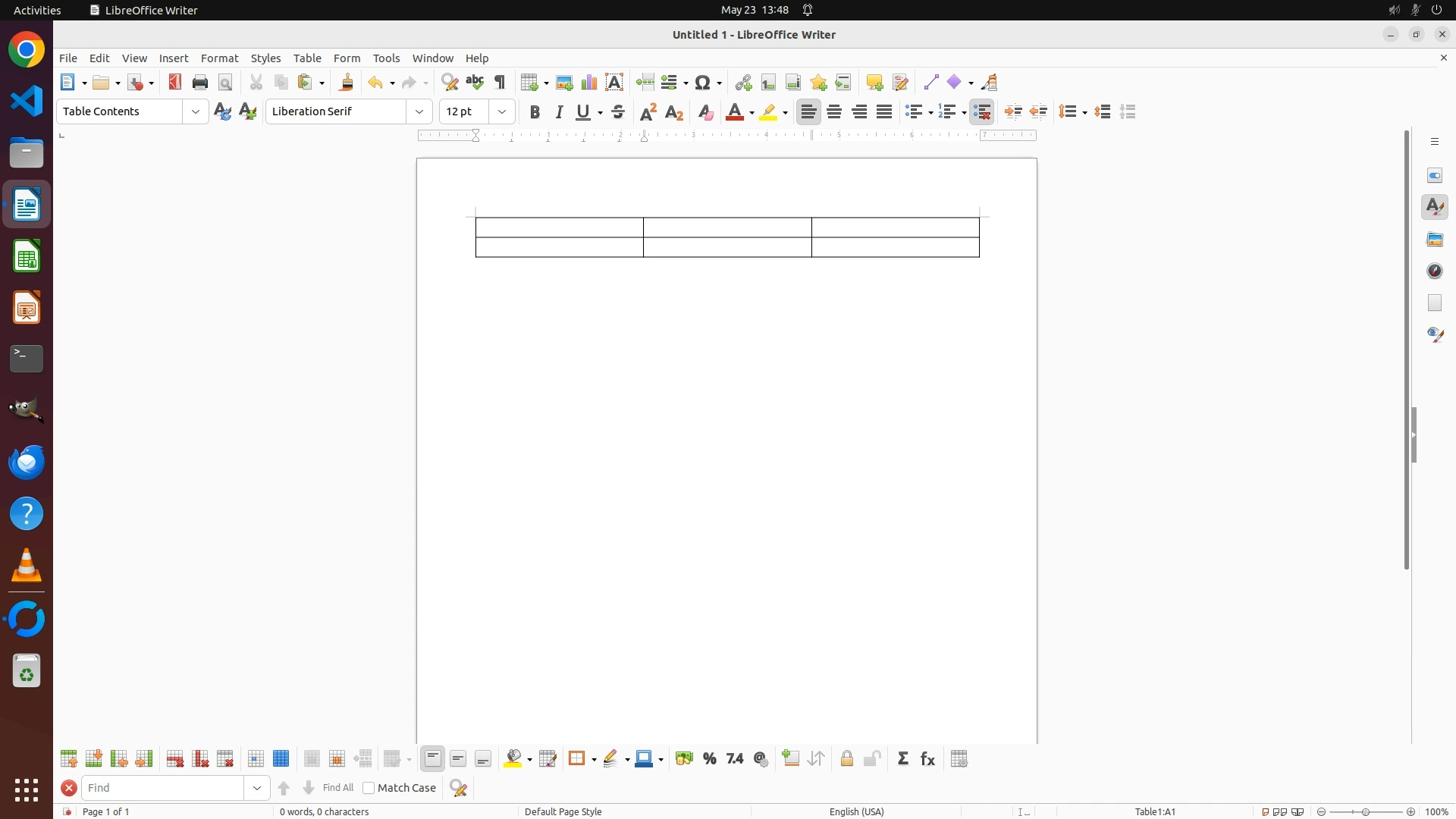This screenshot has height=819, width=1456.
Task: Open the Special Character symbol button
Action: (x=704, y=82)
